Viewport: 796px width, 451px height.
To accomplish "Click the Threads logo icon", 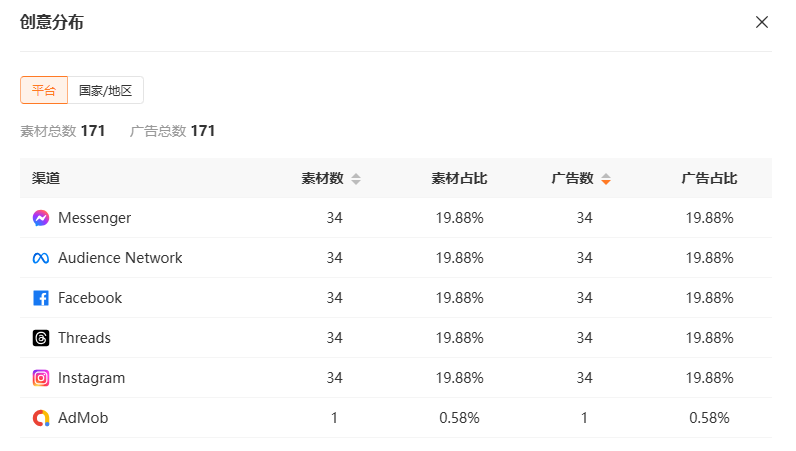I will click(41, 338).
